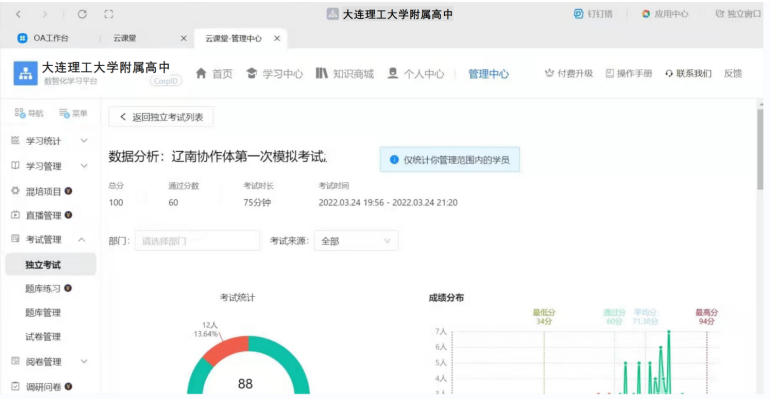Click the CorpID badge
This screenshot has width=770, height=399.
166,81
